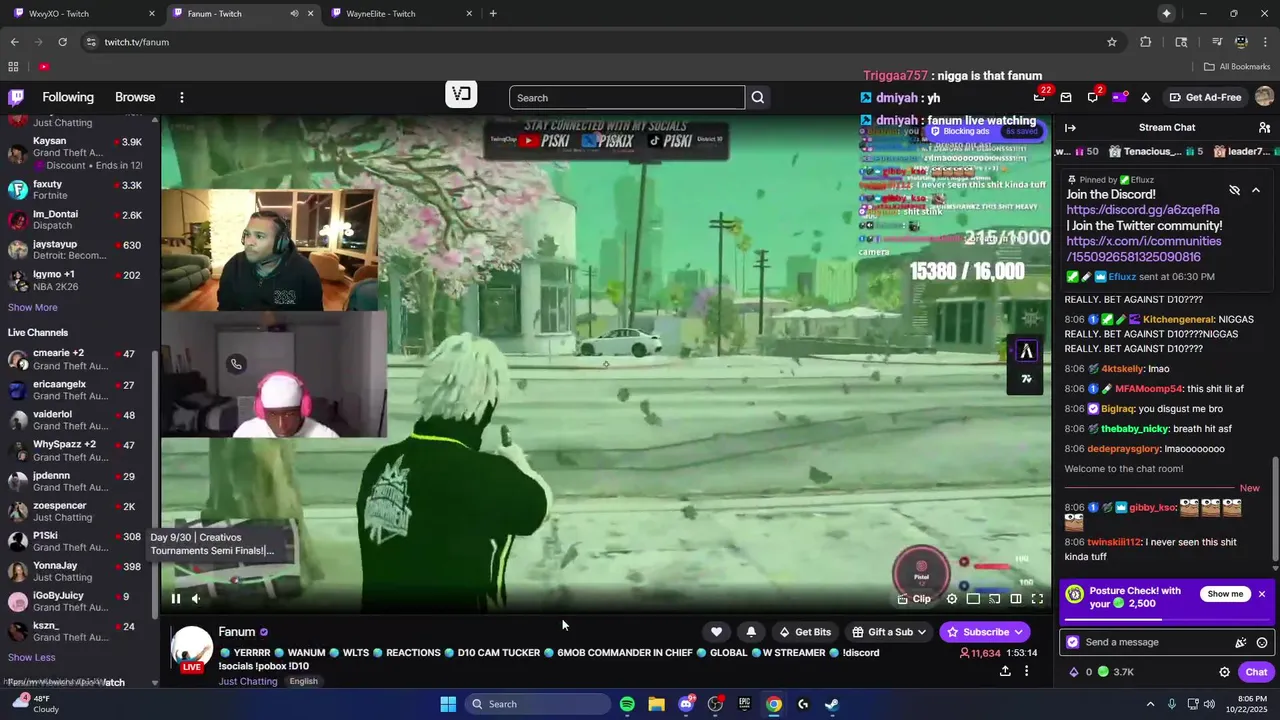Open the purple Turbo card icon
The image size is (1280, 720).
tap(1119, 97)
